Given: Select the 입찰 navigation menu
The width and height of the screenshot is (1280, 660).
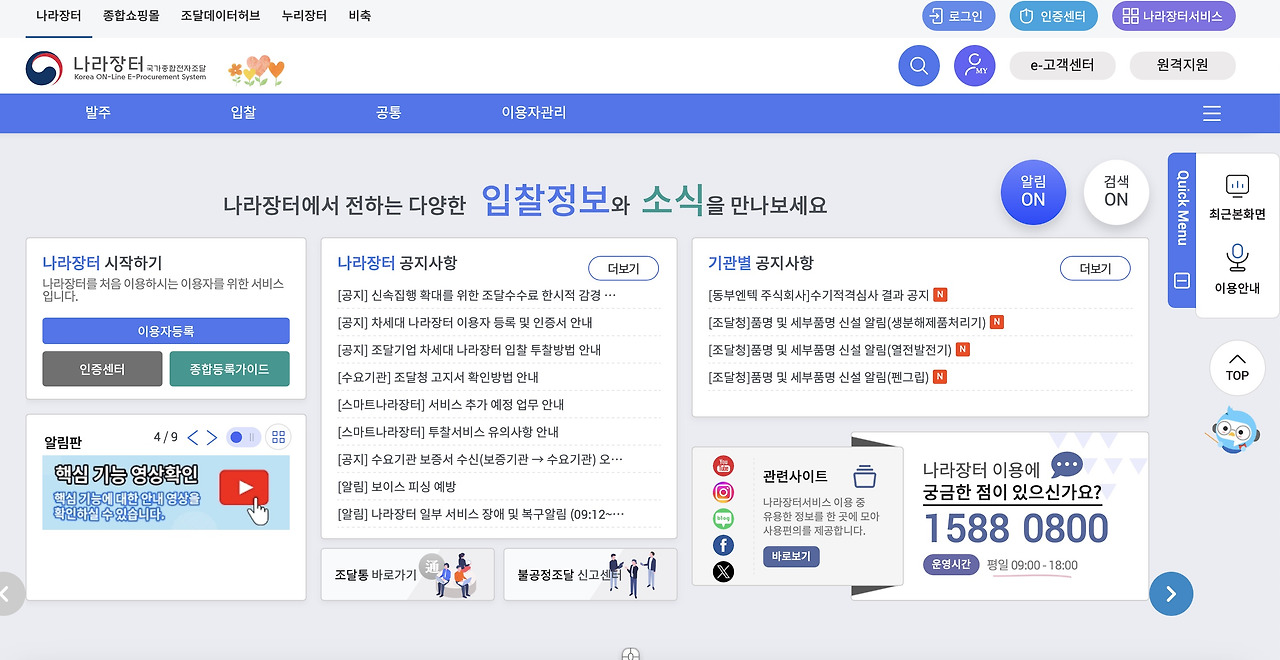Looking at the screenshot, I should (x=243, y=113).
